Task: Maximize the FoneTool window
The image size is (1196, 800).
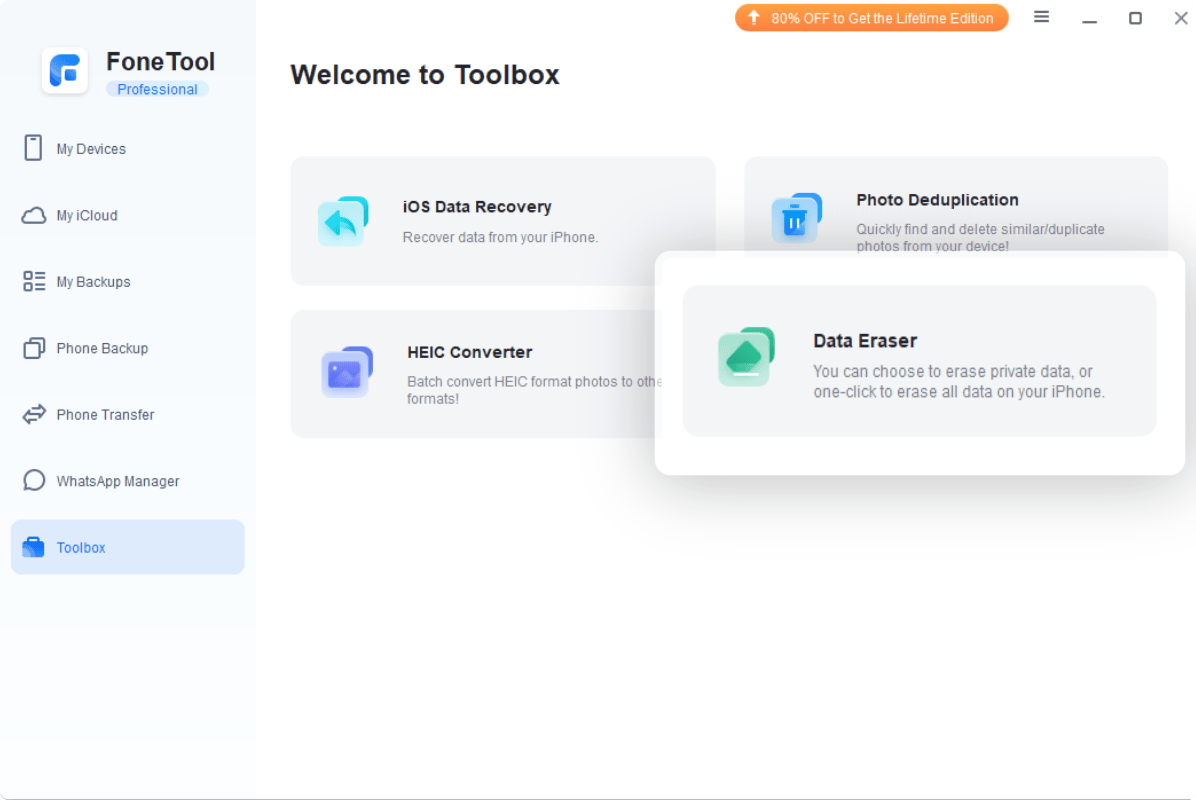Action: 1135,18
